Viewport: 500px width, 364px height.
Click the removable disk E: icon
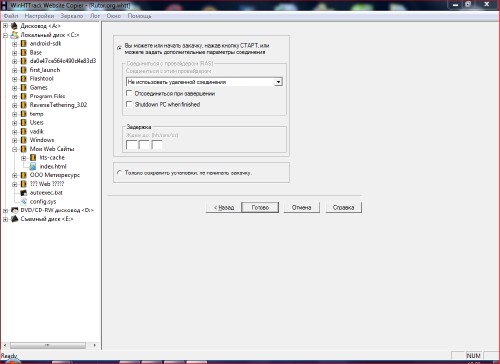click(x=15, y=219)
